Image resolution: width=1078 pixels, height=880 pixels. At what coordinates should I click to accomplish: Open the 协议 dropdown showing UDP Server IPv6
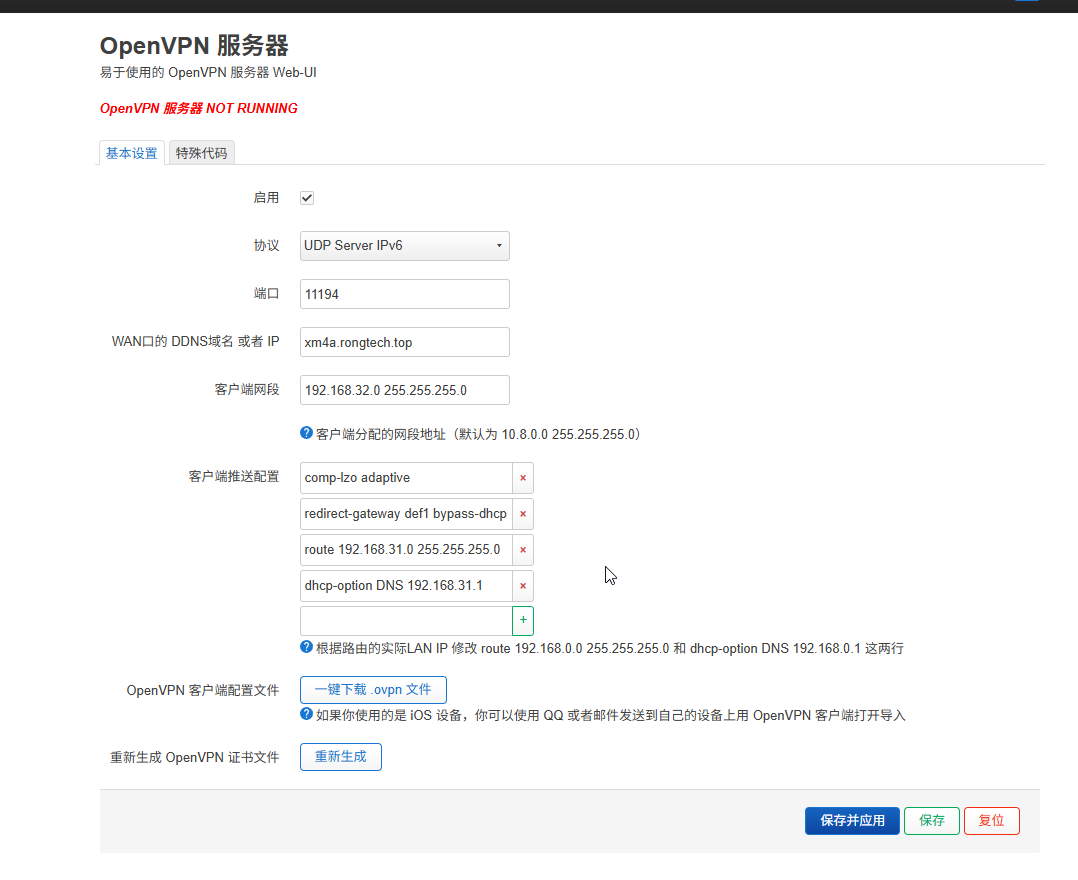point(405,246)
